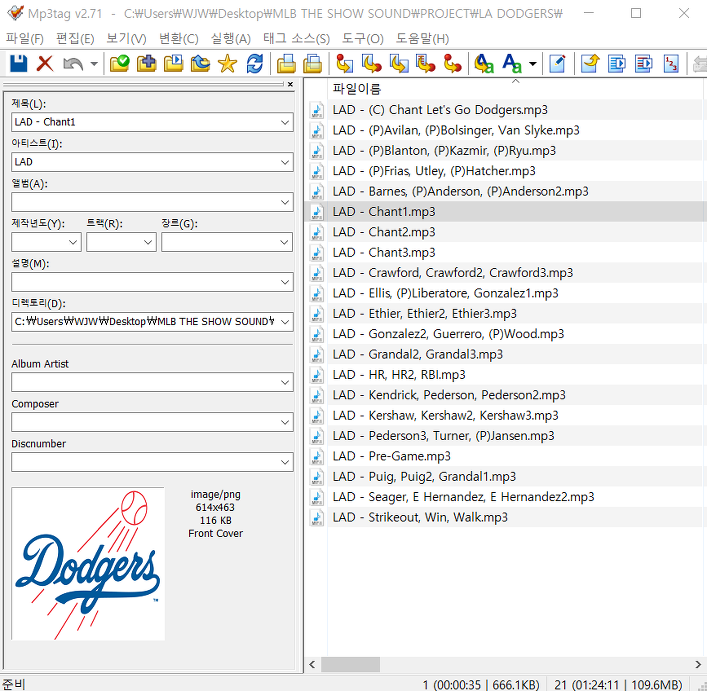Image resolution: width=707 pixels, height=691 pixels.
Task: Click the file list right scroll arrow
Action: pos(698,664)
